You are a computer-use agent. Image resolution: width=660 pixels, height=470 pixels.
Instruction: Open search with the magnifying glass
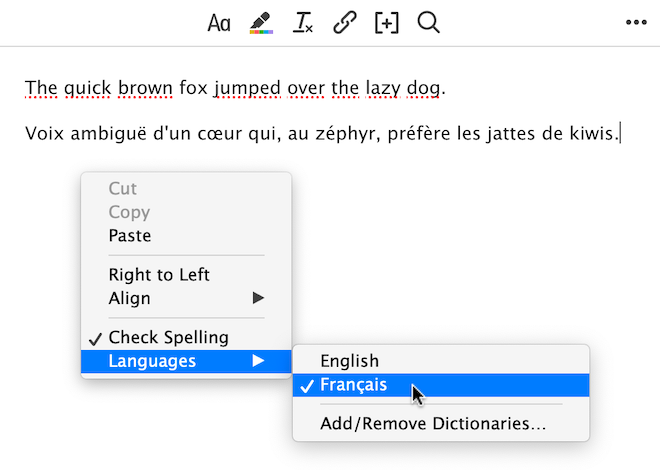click(x=429, y=23)
